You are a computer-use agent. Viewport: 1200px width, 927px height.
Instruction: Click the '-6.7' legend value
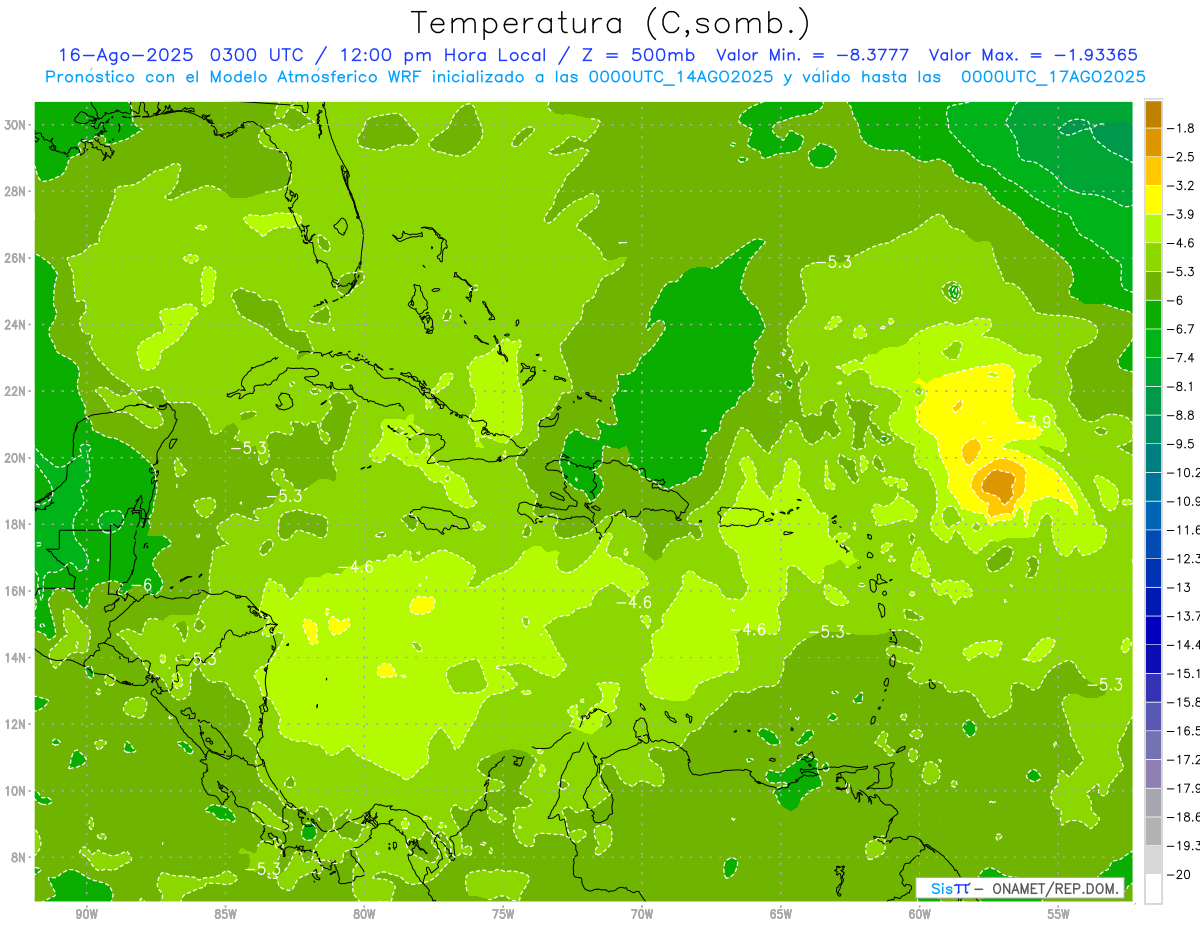click(1182, 329)
